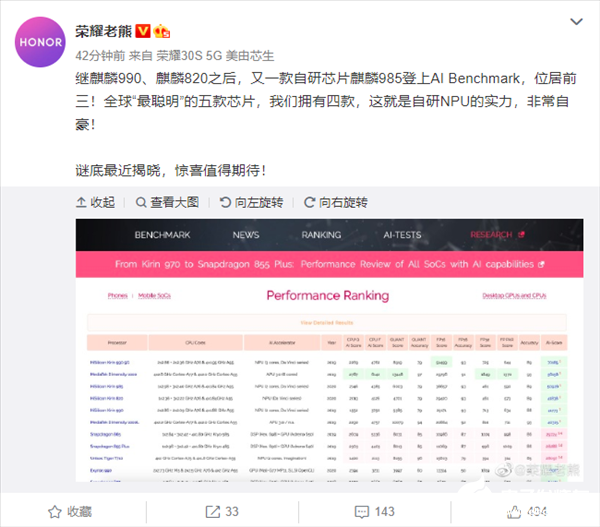The height and width of the screenshot is (527, 600).
Task: Repost via the share icon showing 33
Action: tap(222, 512)
